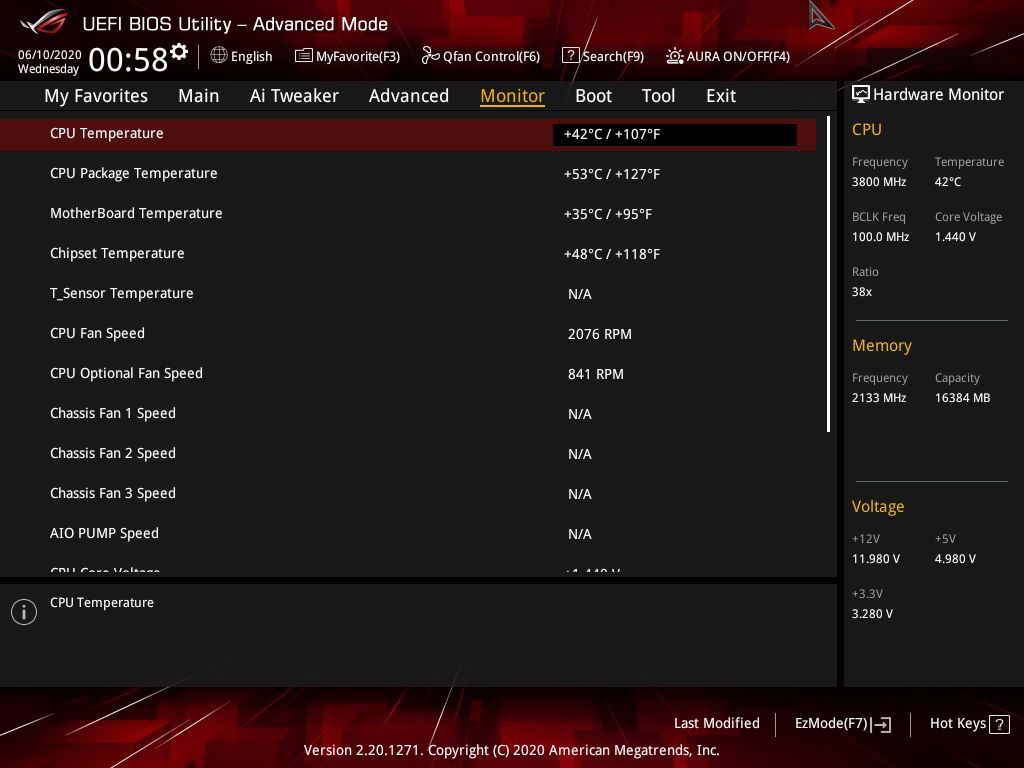The height and width of the screenshot is (768, 1024).
Task: Click the Voltage section heading
Action: point(878,507)
